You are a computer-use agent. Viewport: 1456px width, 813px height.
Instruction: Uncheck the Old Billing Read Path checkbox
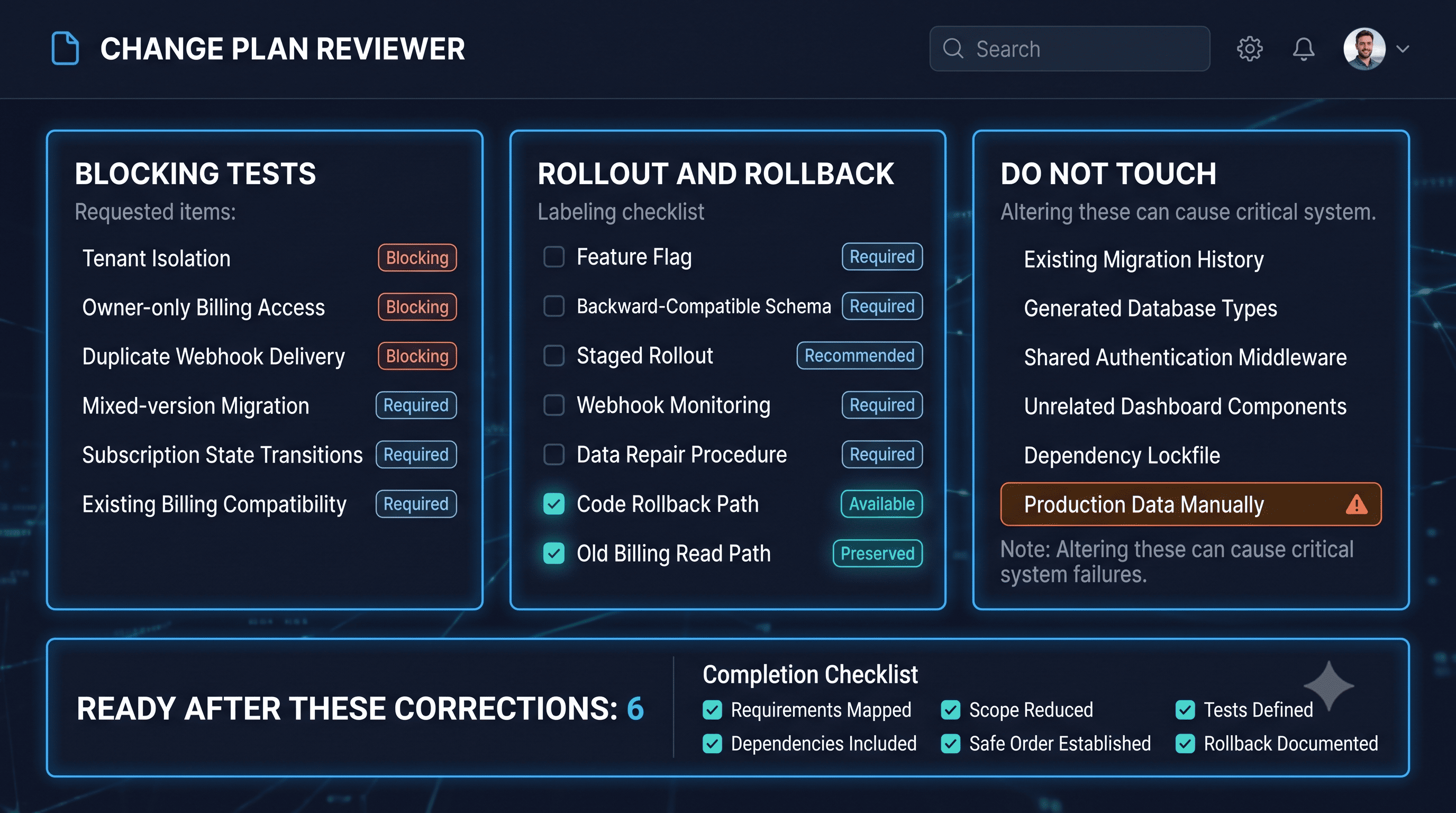point(554,553)
